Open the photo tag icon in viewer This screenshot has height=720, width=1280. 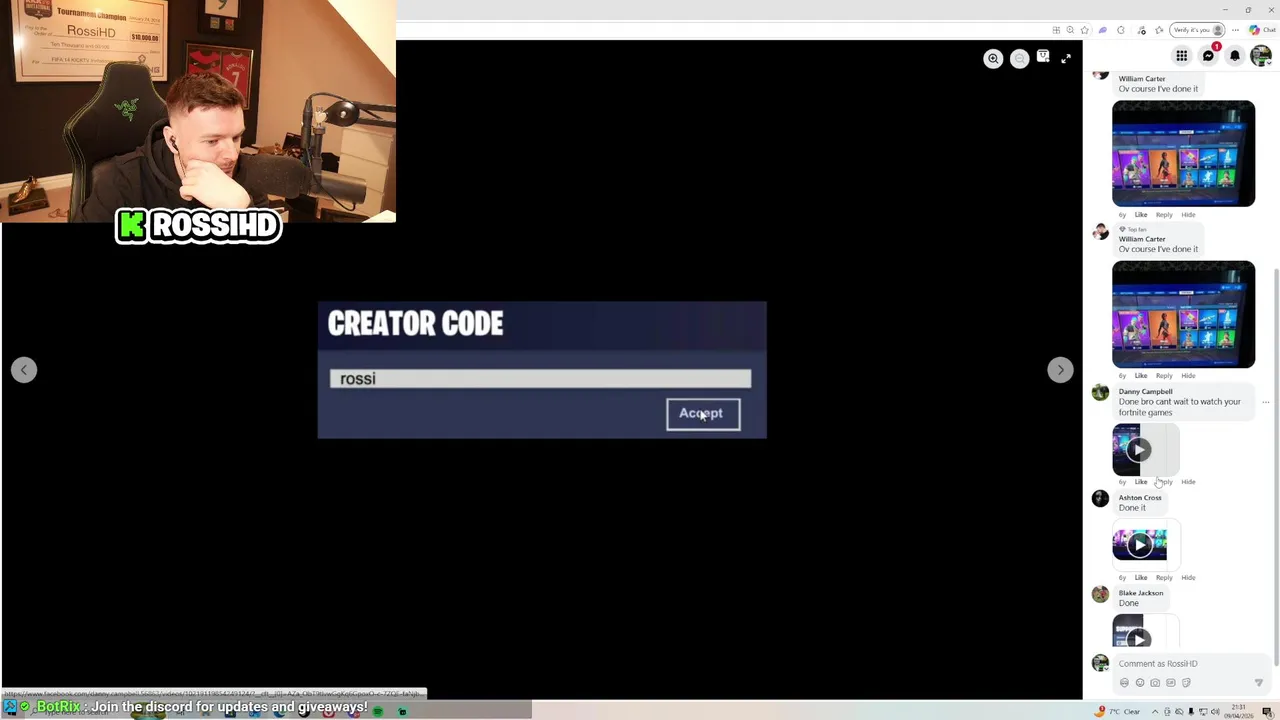[x=1043, y=58]
